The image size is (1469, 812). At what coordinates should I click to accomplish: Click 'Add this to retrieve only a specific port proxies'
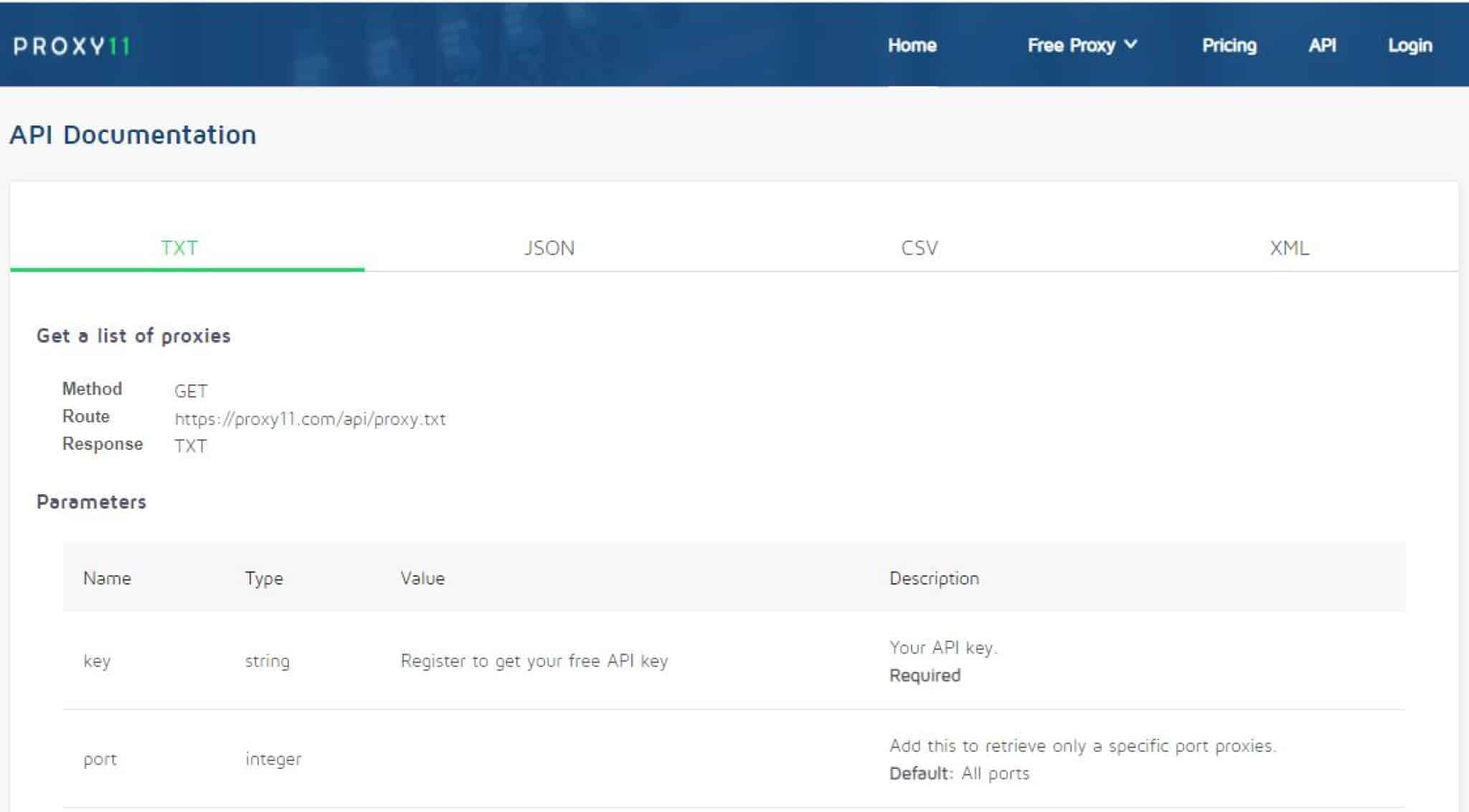pyautogui.click(x=1082, y=746)
